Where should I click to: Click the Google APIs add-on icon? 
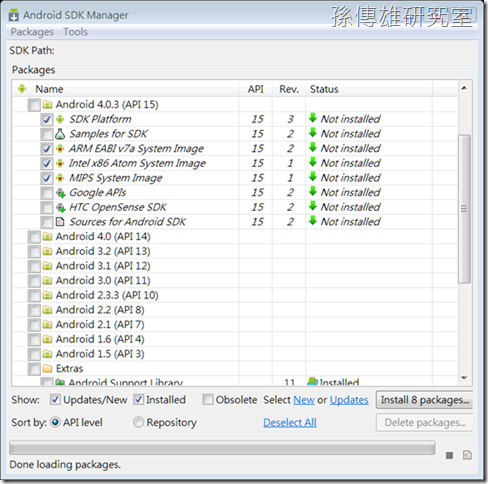pyautogui.click(x=60, y=193)
